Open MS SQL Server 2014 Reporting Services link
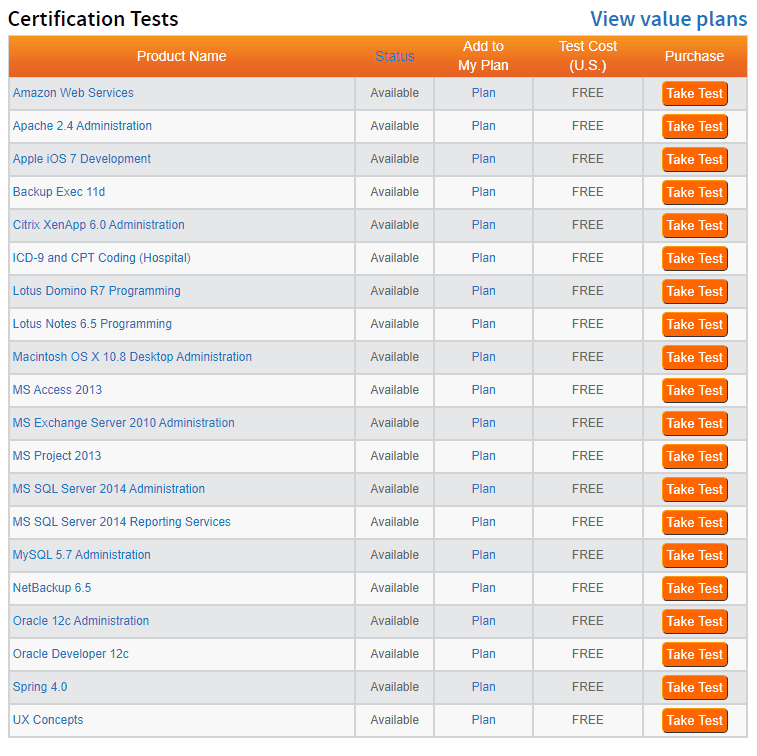 pos(121,521)
